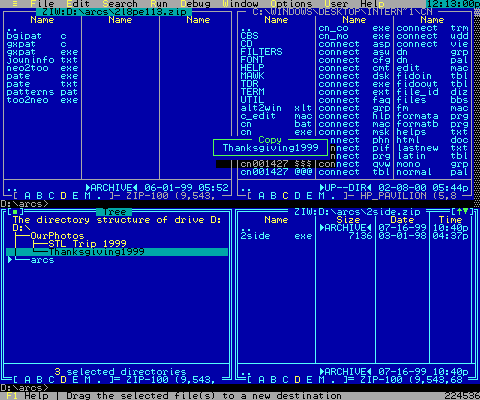Viewport: 480px width, 400px height.
Task: Select 2side exe file in archive panel
Action: 276,236
